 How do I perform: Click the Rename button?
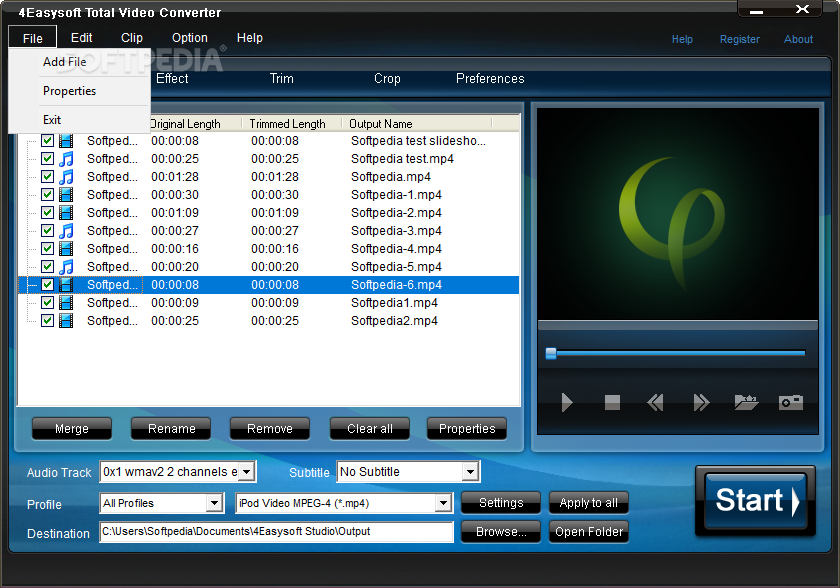point(171,428)
